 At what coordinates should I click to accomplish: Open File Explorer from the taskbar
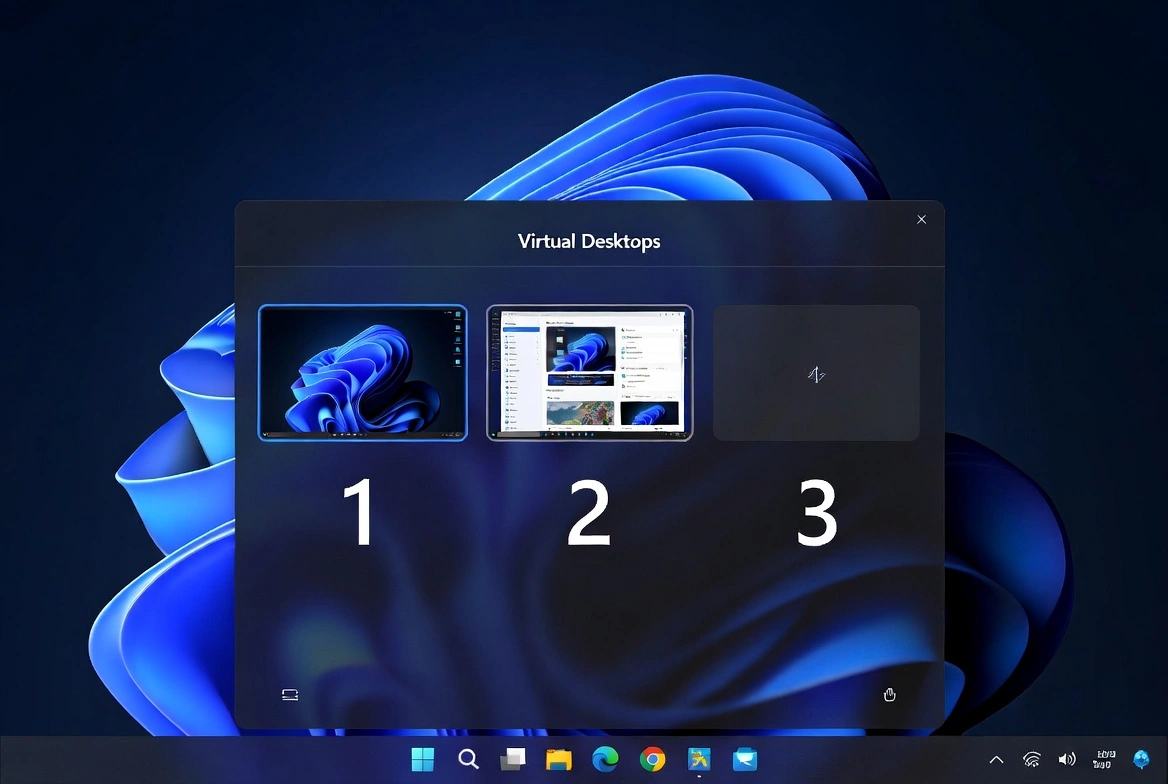(x=558, y=759)
